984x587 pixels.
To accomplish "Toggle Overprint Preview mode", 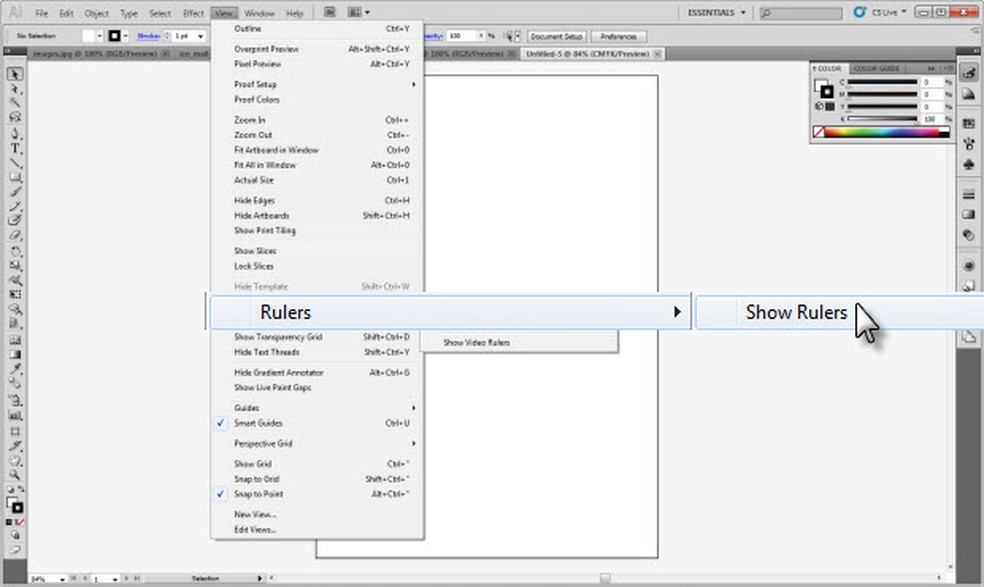I will click(x=317, y=49).
